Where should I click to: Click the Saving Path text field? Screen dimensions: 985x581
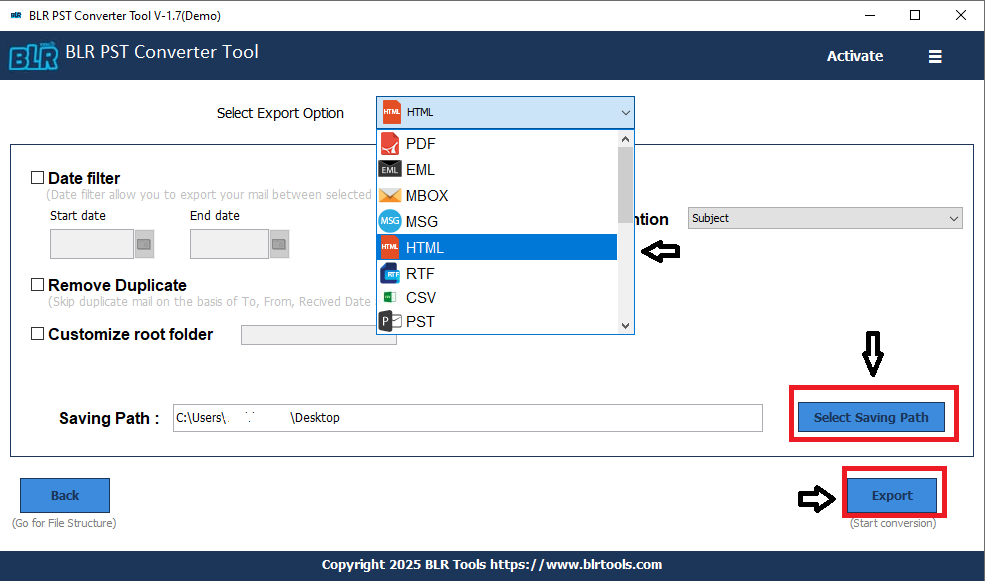467,418
